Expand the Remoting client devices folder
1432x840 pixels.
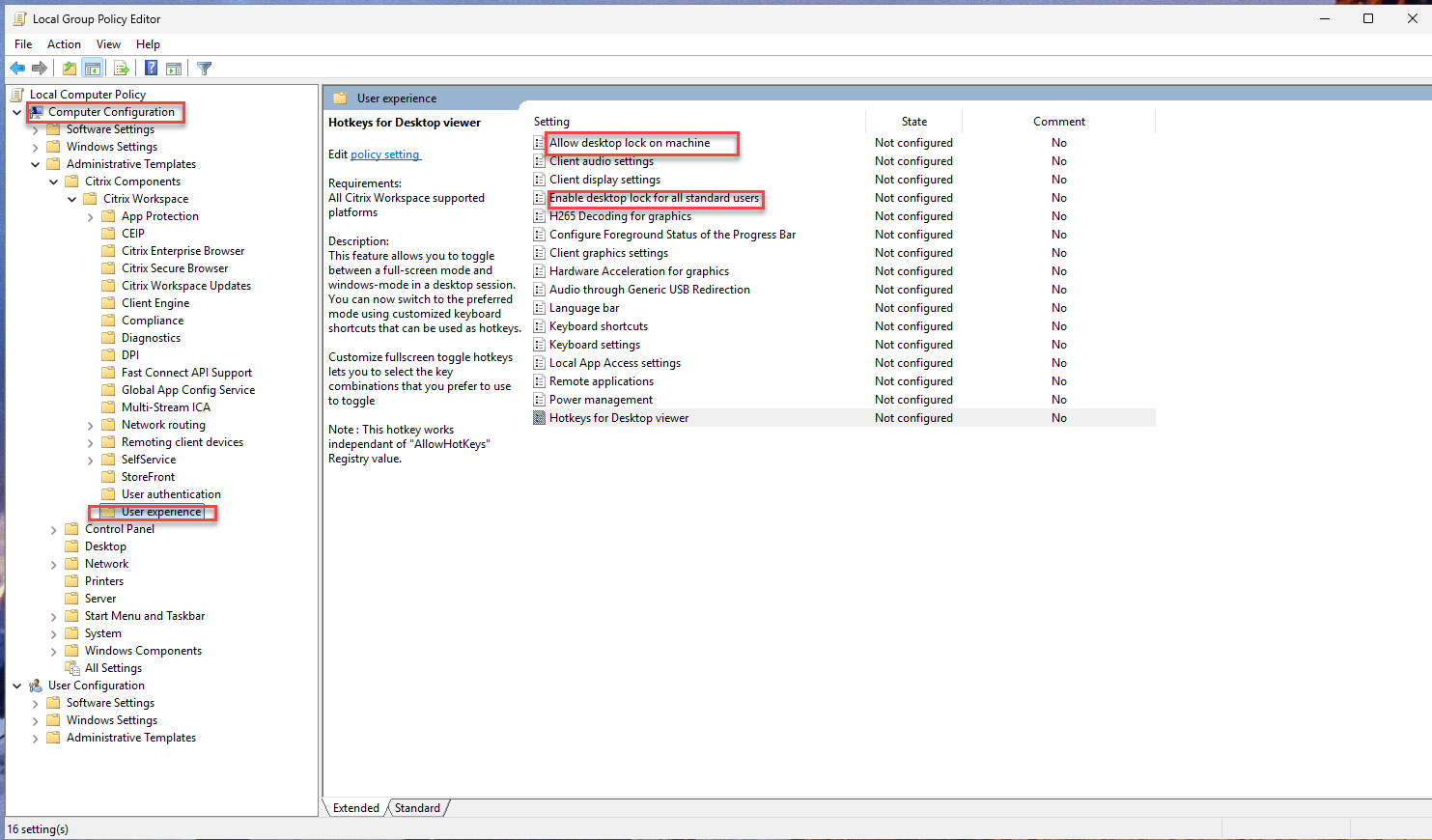(x=90, y=442)
